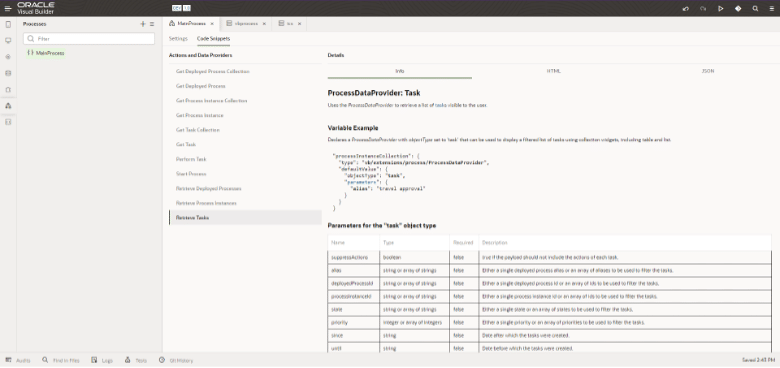The height and width of the screenshot is (368, 780).
Task: Click the 1.0 version badge in the header
Action: [x=187, y=8]
